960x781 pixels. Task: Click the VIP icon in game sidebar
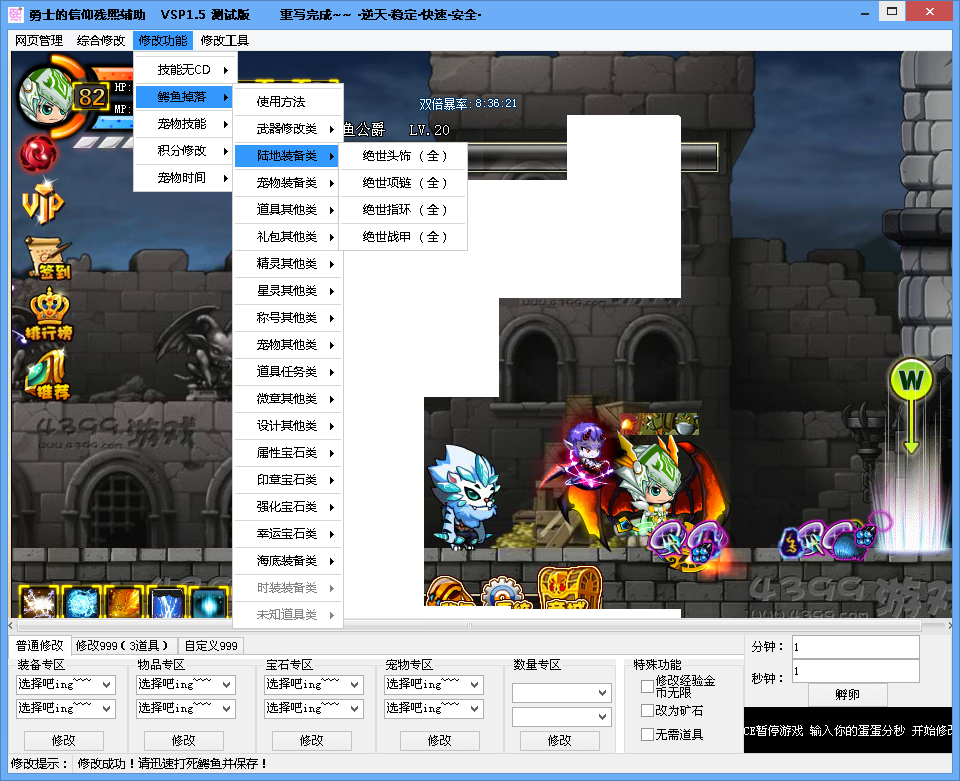pyautogui.click(x=42, y=205)
